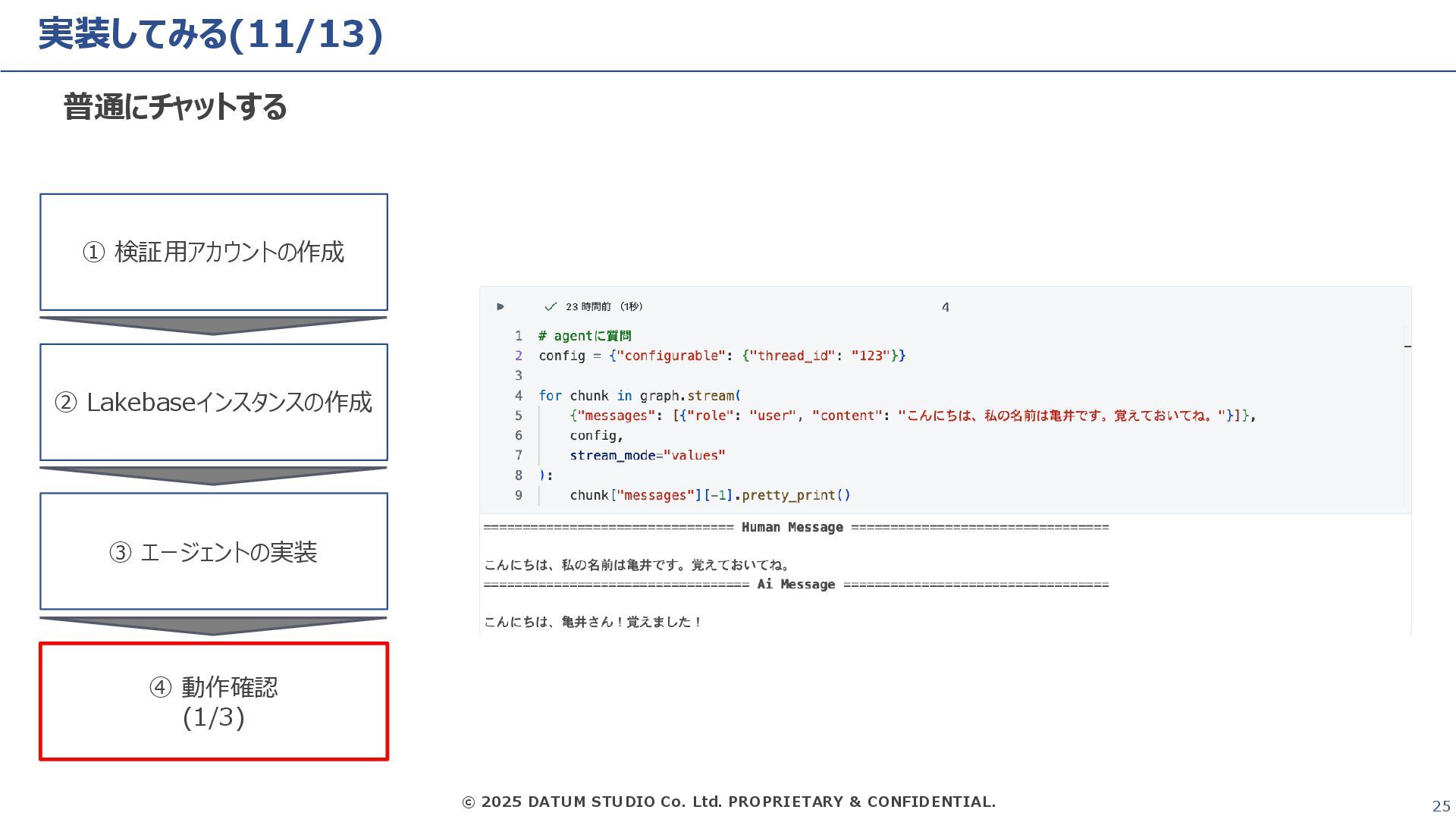Click the green success checkmark icon

pyautogui.click(x=551, y=306)
